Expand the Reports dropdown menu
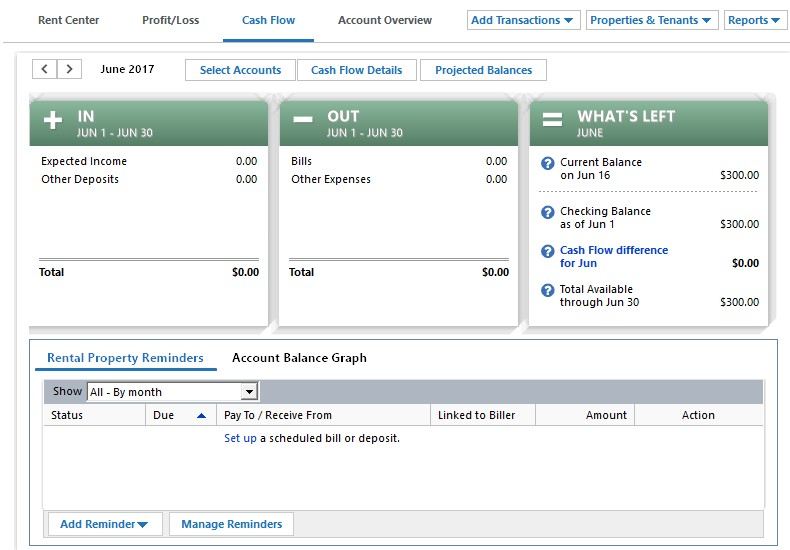This screenshot has width=790, height=550. pyautogui.click(x=754, y=20)
